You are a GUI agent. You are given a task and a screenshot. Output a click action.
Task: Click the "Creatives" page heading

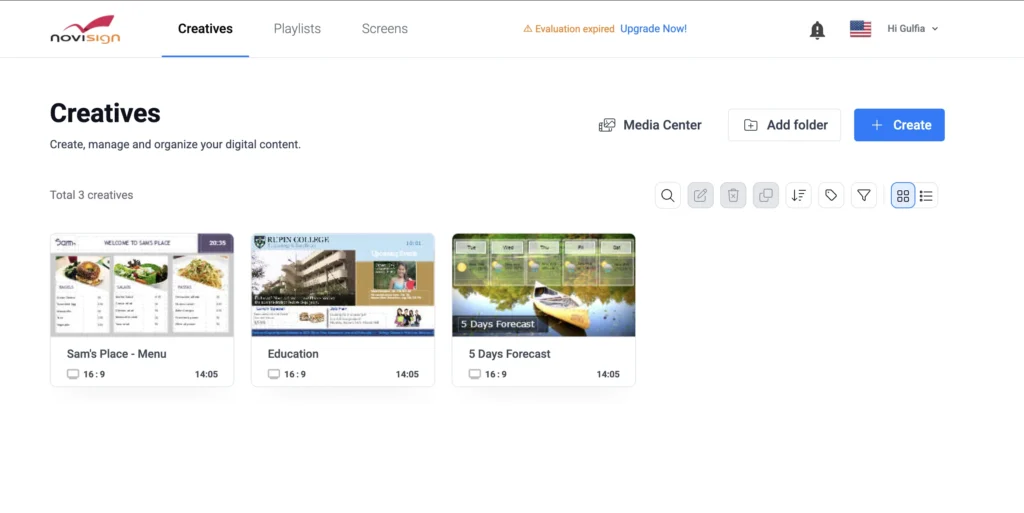pyautogui.click(x=105, y=114)
